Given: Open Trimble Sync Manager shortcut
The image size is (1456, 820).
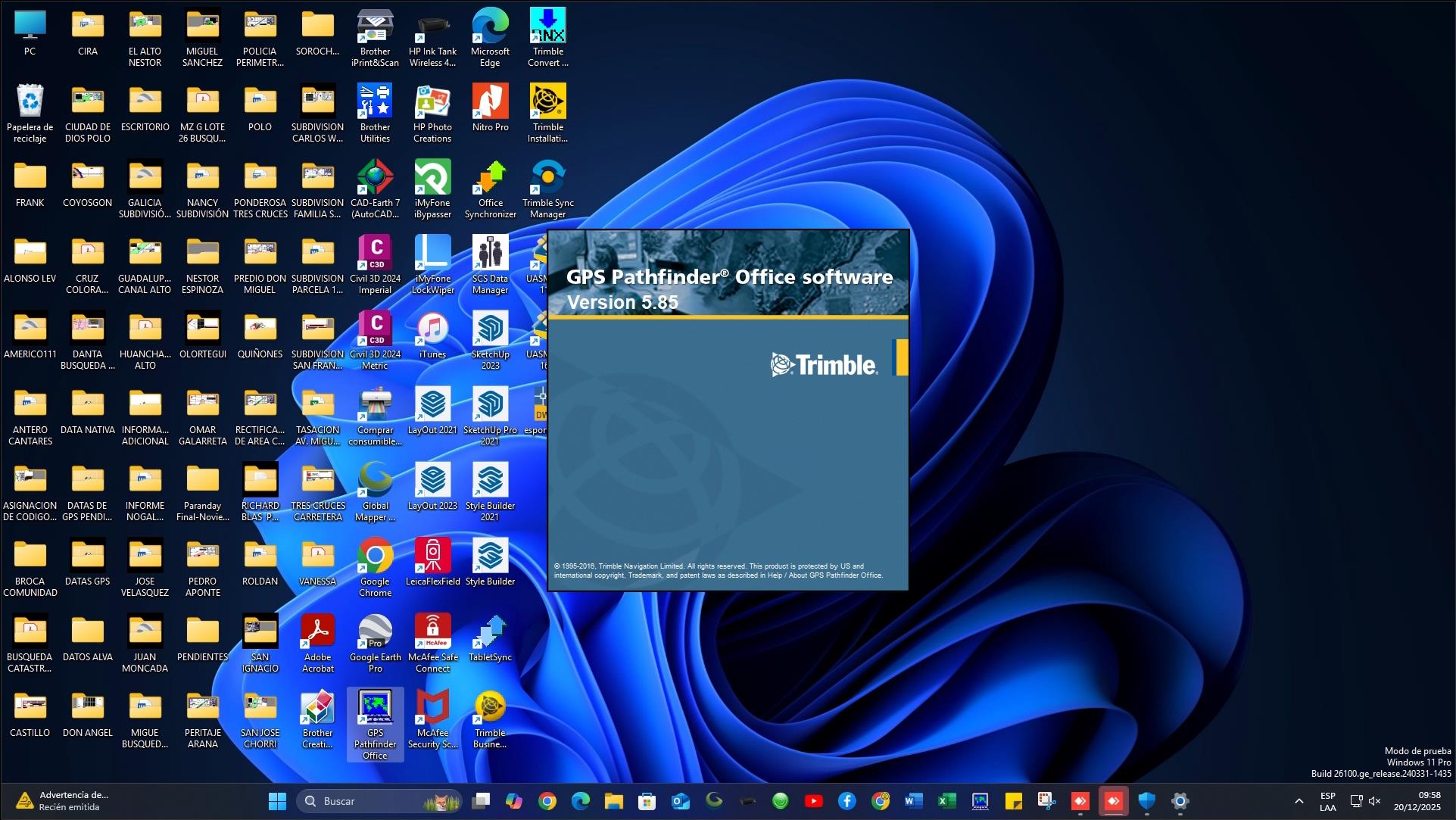Looking at the screenshot, I should 547,179.
